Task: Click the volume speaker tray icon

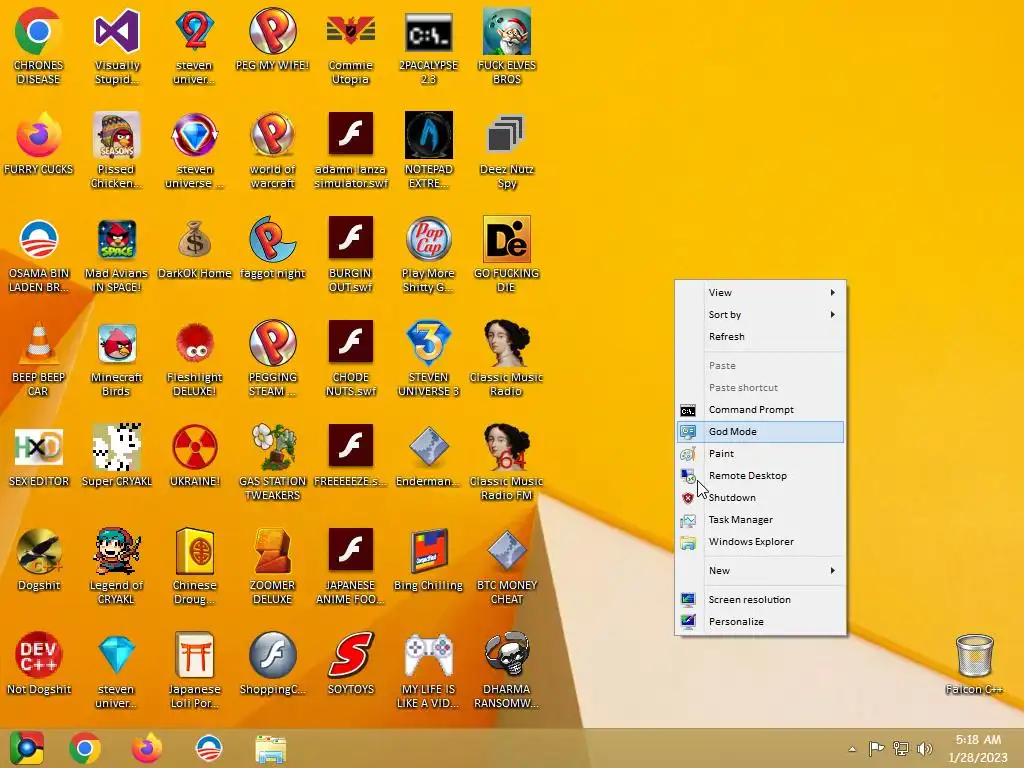Action: coord(925,748)
